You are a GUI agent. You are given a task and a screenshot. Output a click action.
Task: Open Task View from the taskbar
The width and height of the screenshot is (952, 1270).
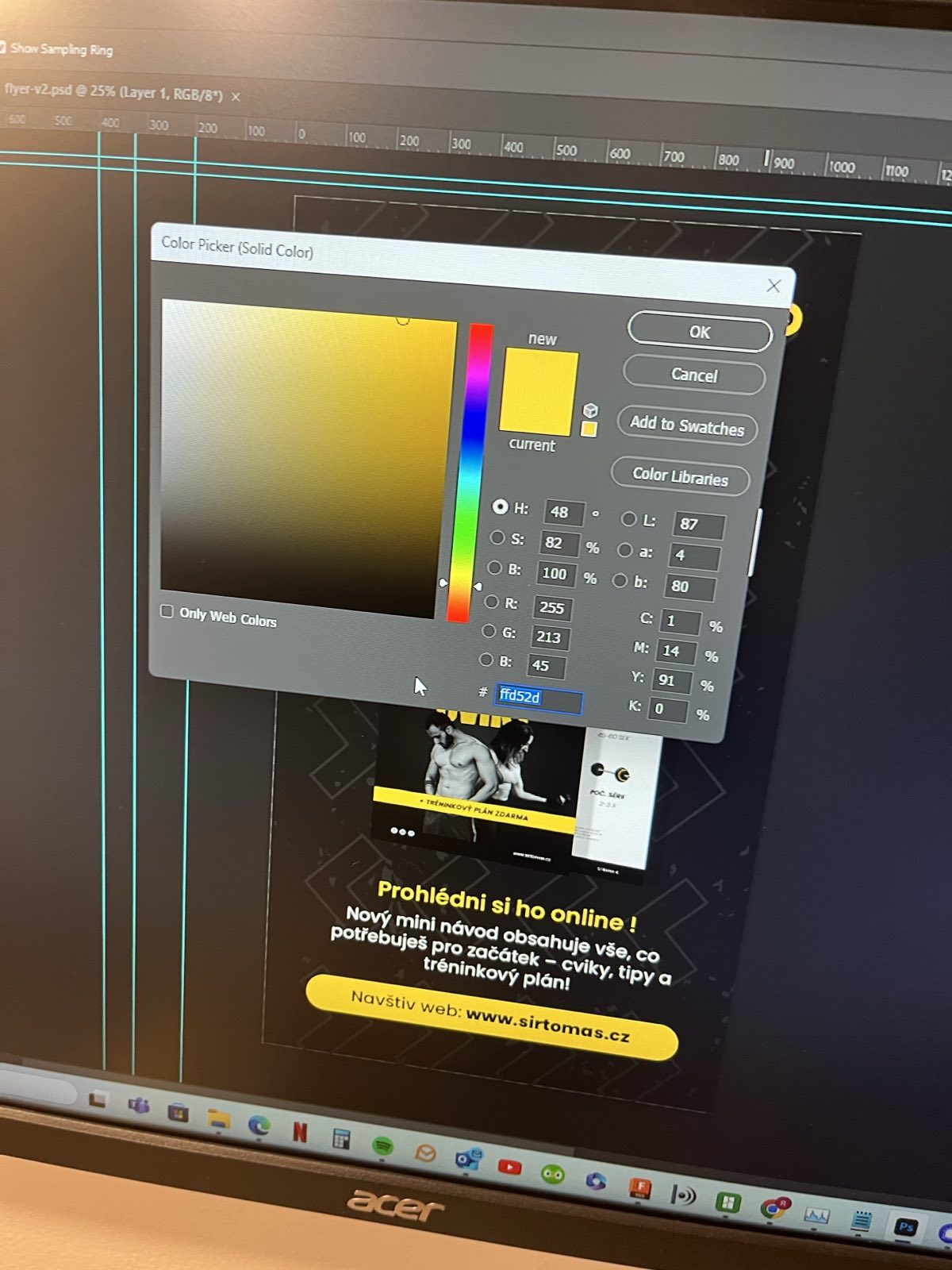click(x=98, y=1099)
